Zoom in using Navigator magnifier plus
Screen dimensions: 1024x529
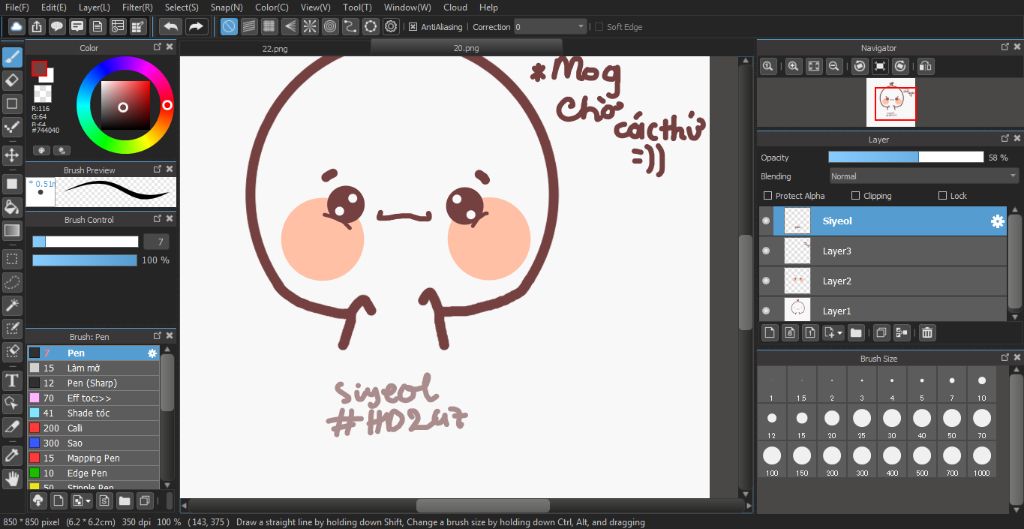click(793, 66)
